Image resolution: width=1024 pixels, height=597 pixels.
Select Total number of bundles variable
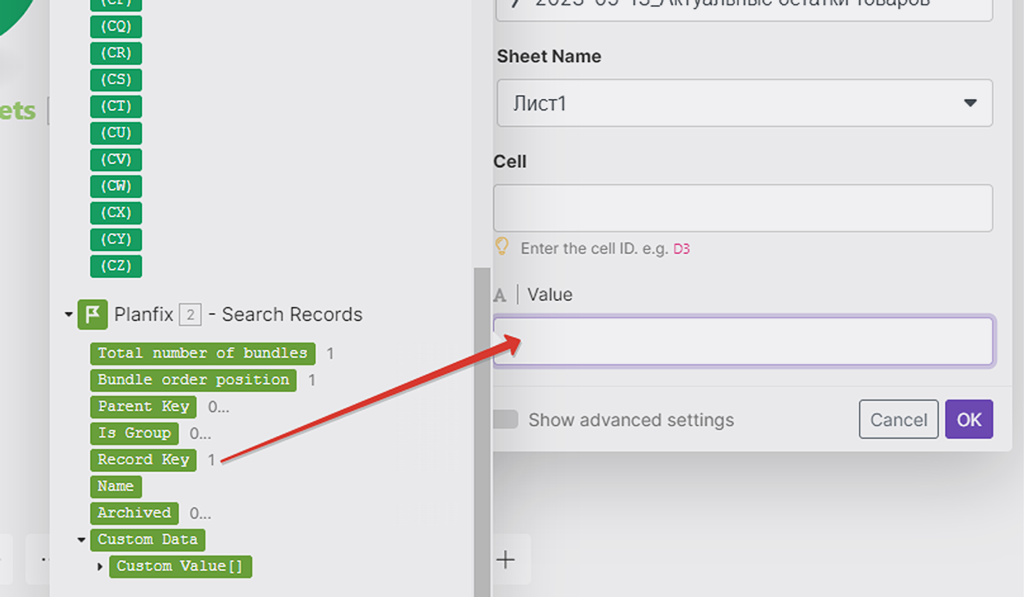coord(202,353)
